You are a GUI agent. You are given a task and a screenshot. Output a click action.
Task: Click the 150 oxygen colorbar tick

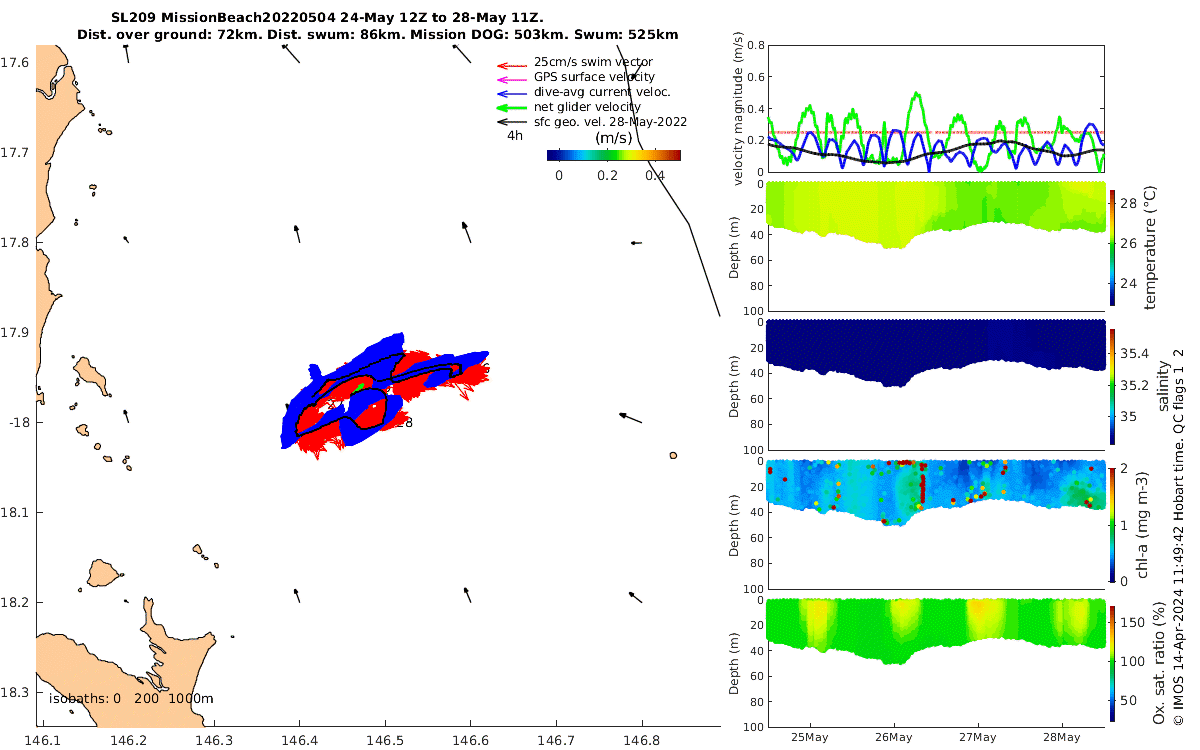[x=1132, y=621]
